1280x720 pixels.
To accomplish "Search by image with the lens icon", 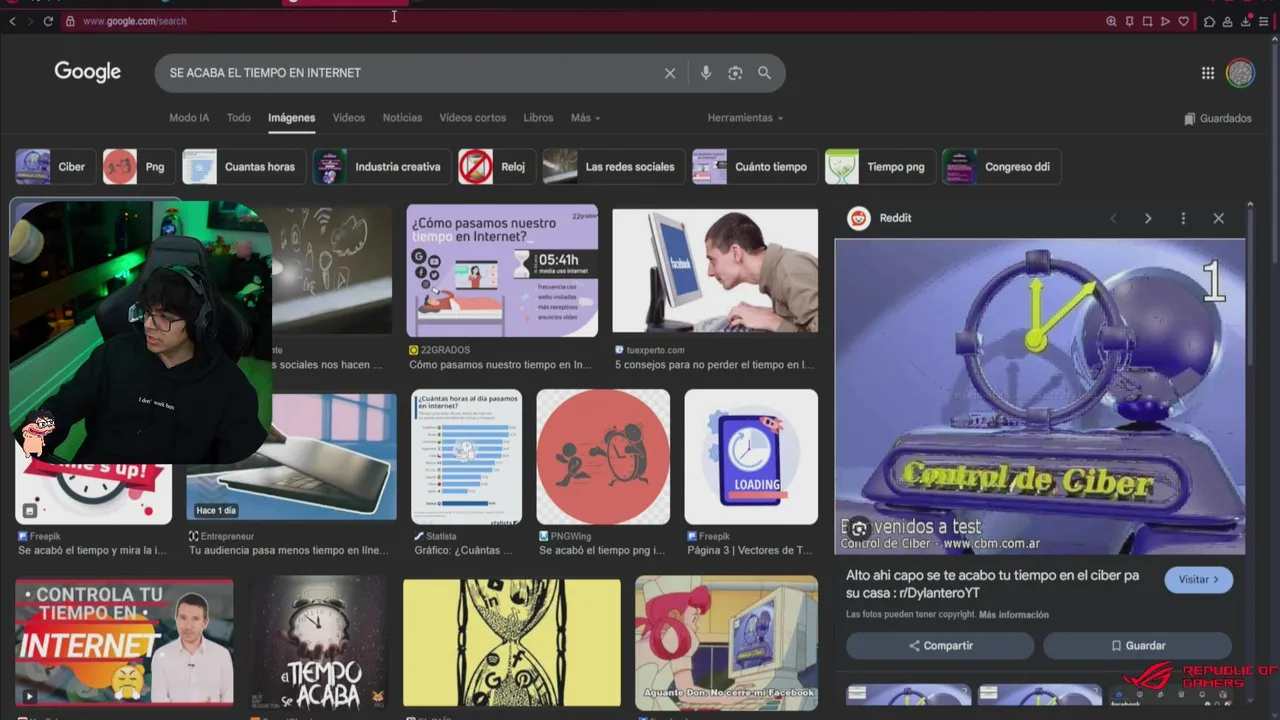I will (735, 73).
